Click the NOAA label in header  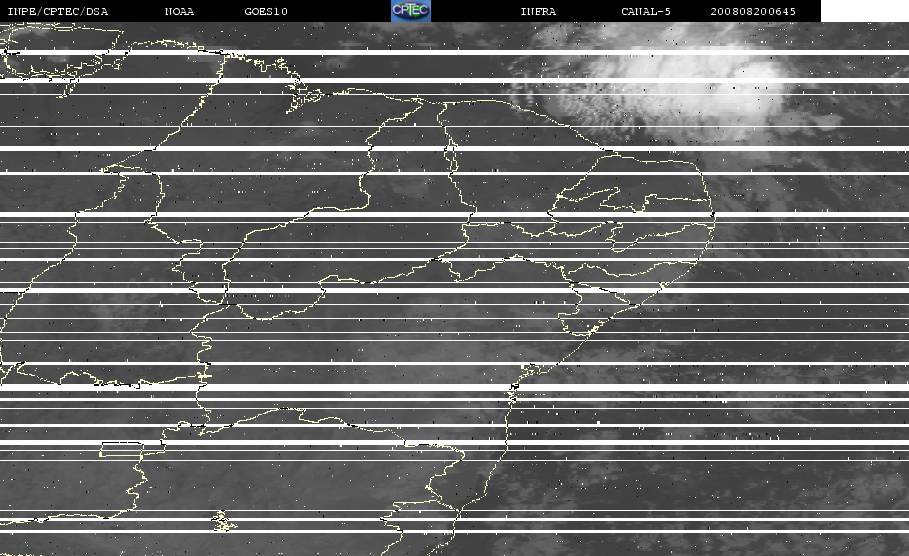(x=180, y=12)
